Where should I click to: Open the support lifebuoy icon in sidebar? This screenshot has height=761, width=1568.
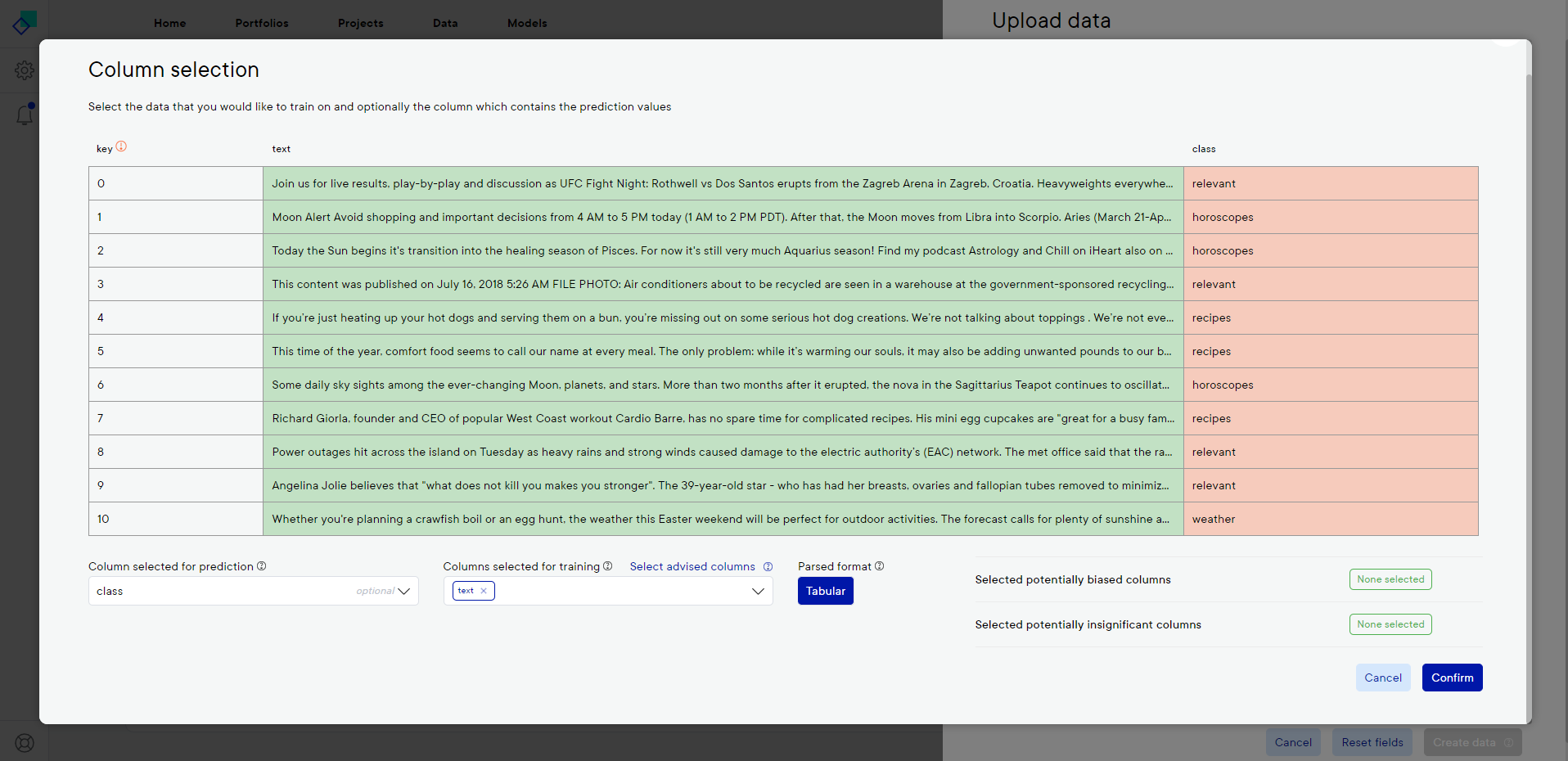pos(25,742)
